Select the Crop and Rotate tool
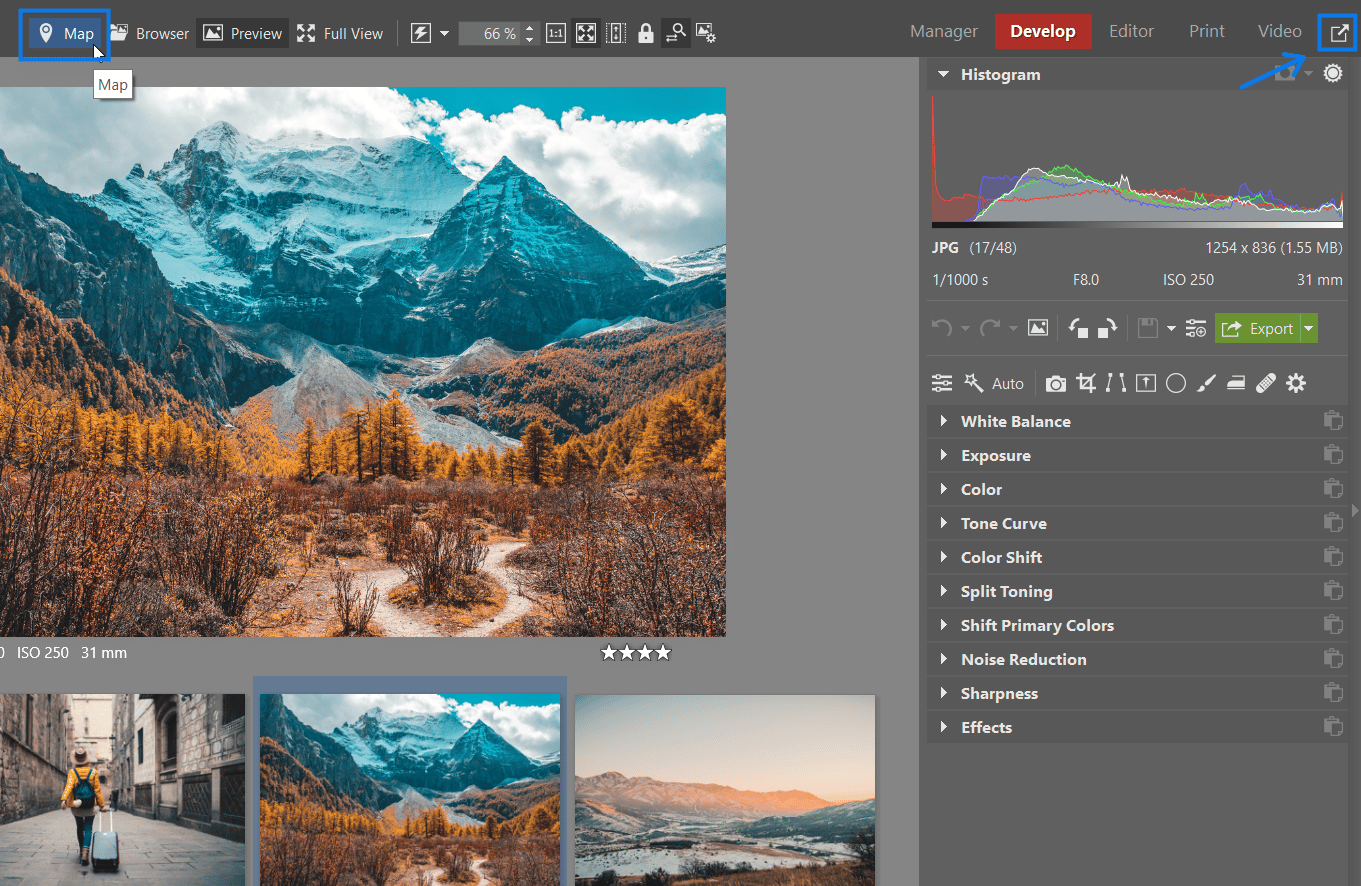Viewport: 1361px width, 886px height. point(1086,383)
